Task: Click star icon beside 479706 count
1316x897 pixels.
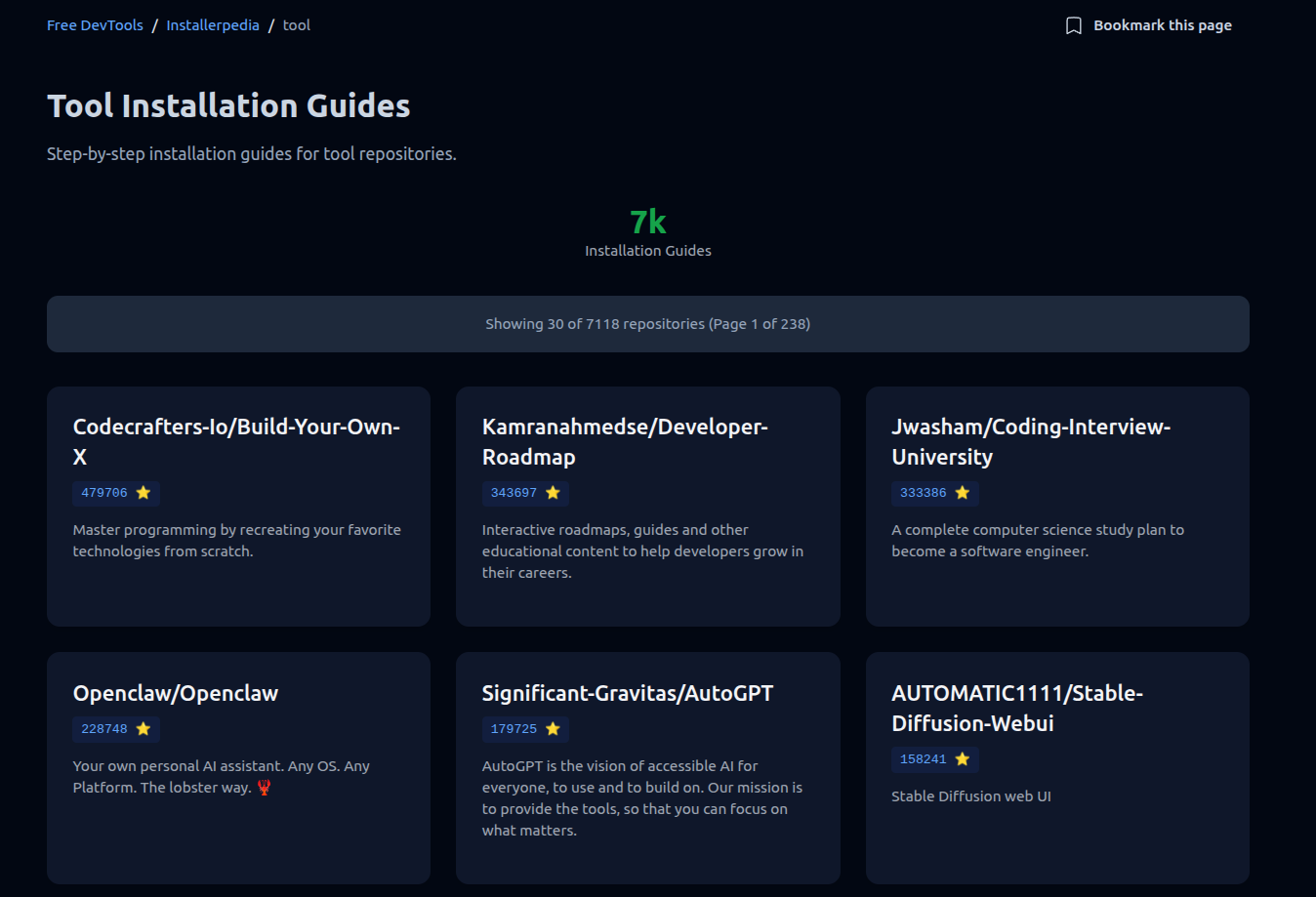Action: [144, 493]
